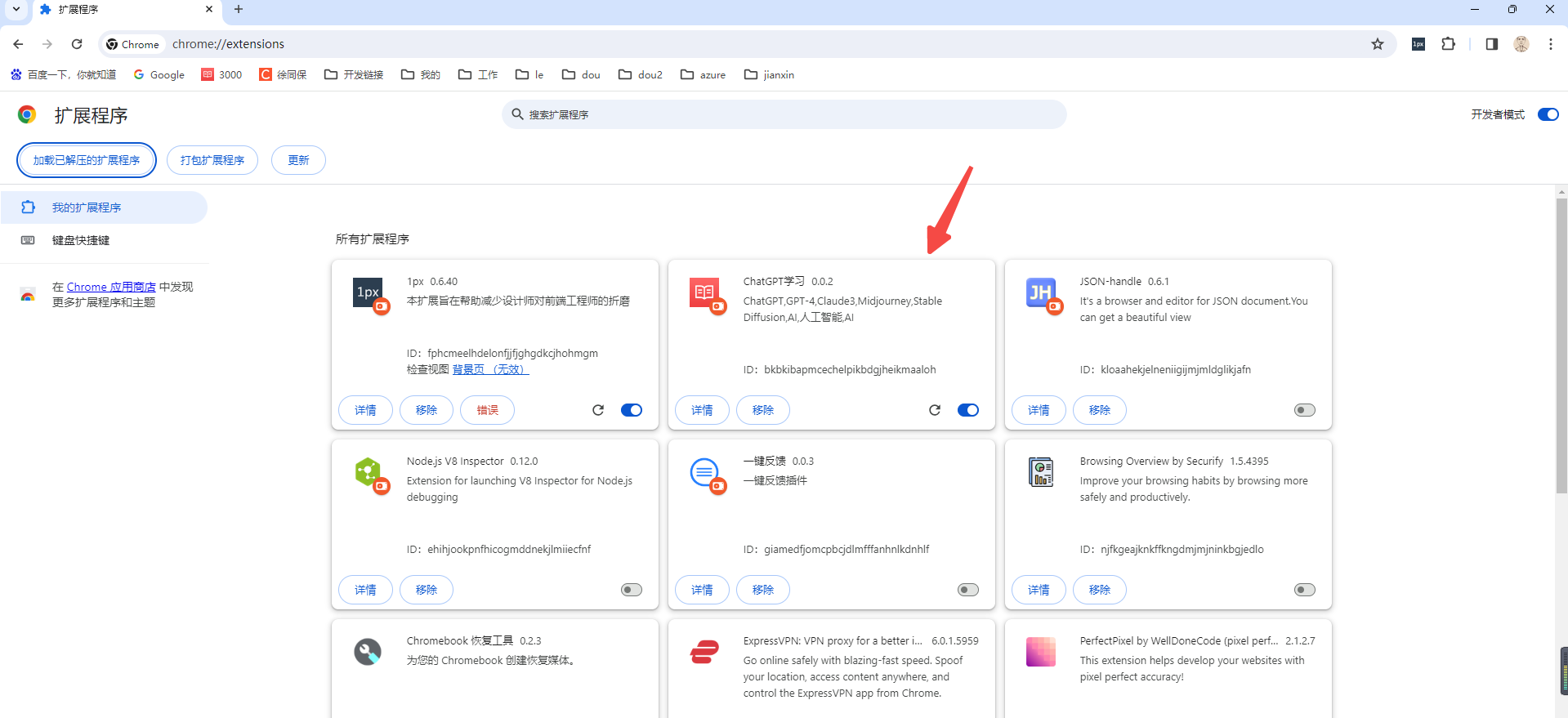Click 打包扩展程序 button

coord(212,160)
